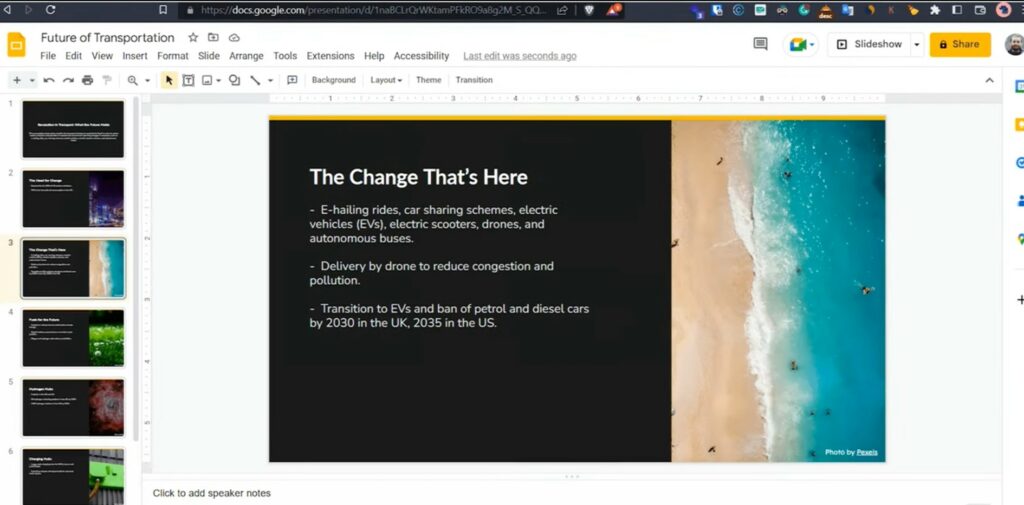Activate the paint format tool
This screenshot has width=1024, height=505.
click(106, 80)
